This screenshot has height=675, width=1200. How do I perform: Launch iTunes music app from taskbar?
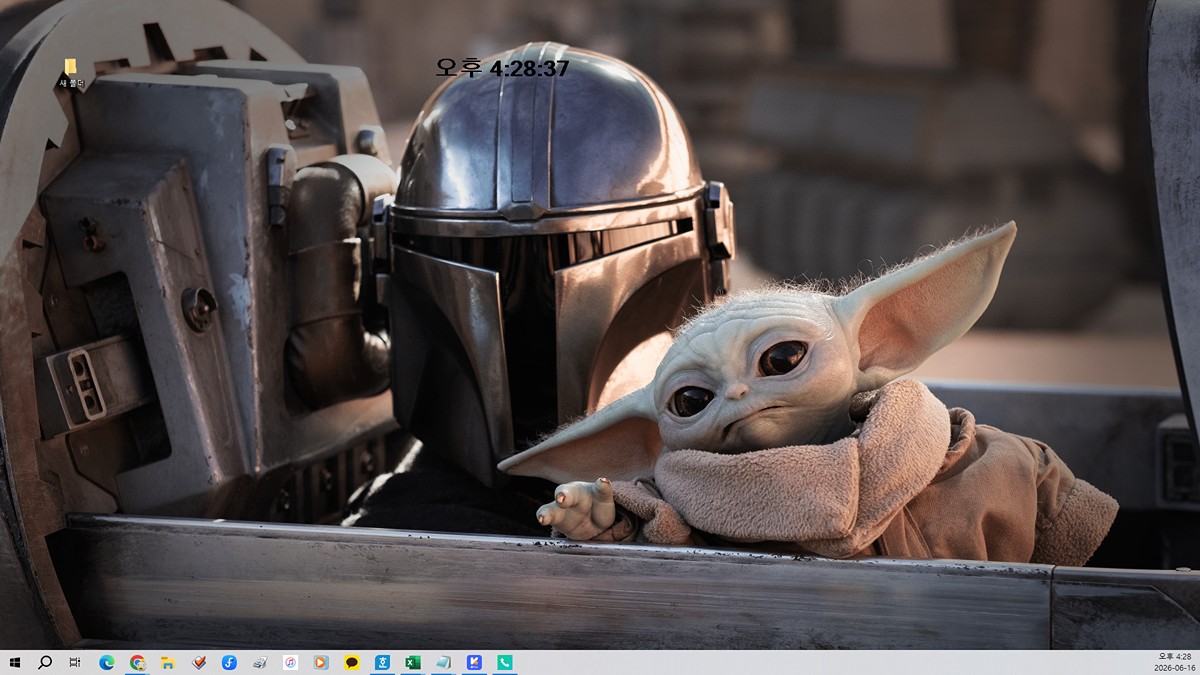coord(290,662)
